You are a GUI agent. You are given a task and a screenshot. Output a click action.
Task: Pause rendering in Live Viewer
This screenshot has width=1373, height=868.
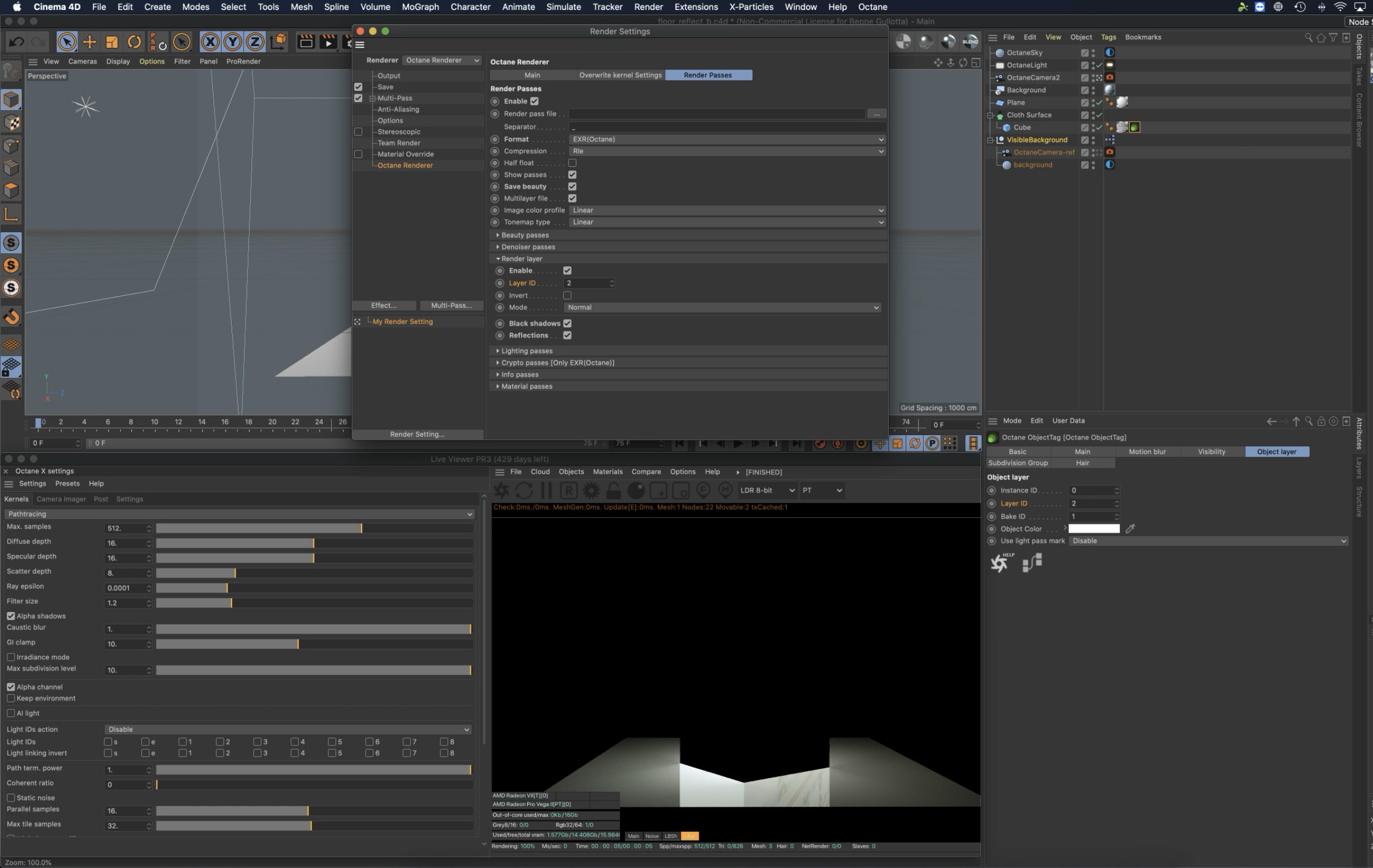tap(546, 490)
